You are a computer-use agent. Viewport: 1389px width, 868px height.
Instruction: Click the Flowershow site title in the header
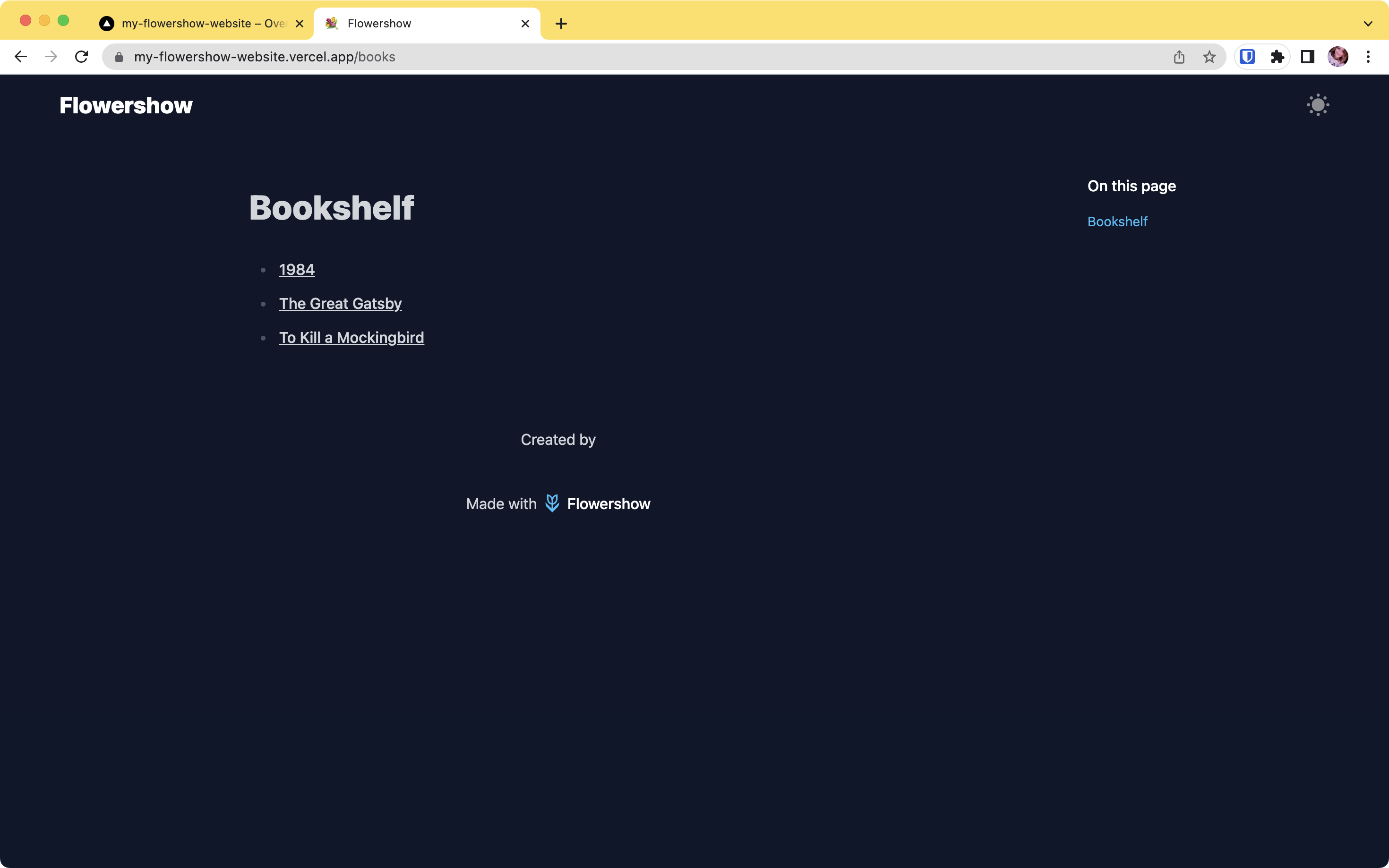[126, 106]
